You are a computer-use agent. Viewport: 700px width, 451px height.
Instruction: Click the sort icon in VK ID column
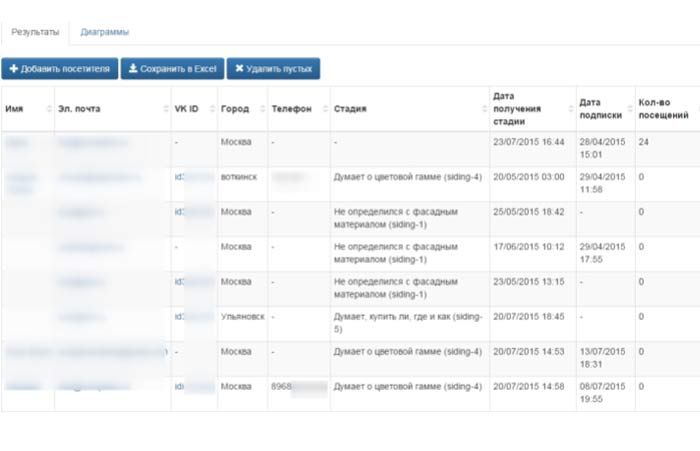212,109
